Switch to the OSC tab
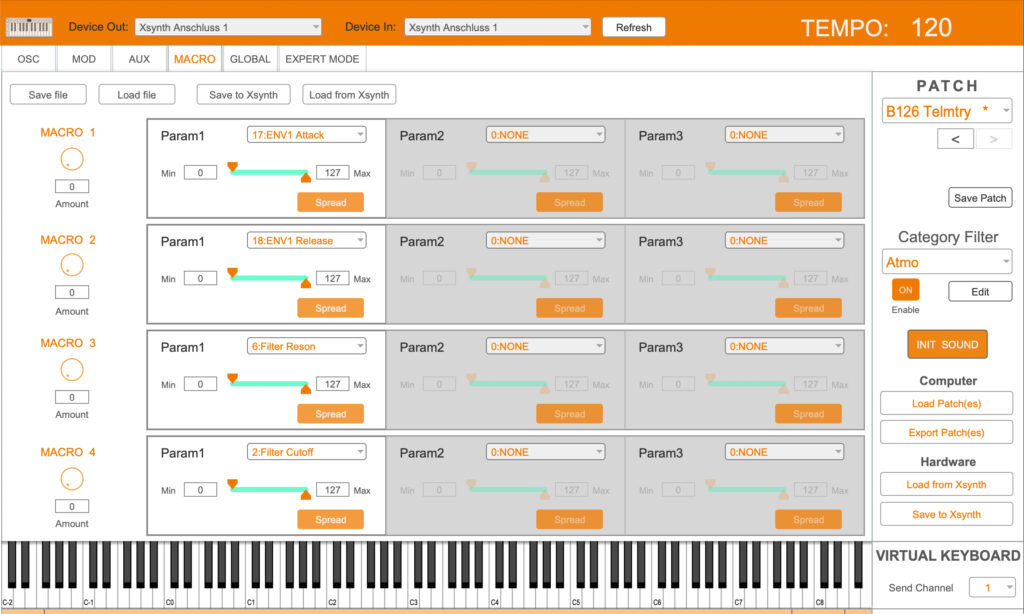The height and width of the screenshot is (614, 1024). [29, 59]
